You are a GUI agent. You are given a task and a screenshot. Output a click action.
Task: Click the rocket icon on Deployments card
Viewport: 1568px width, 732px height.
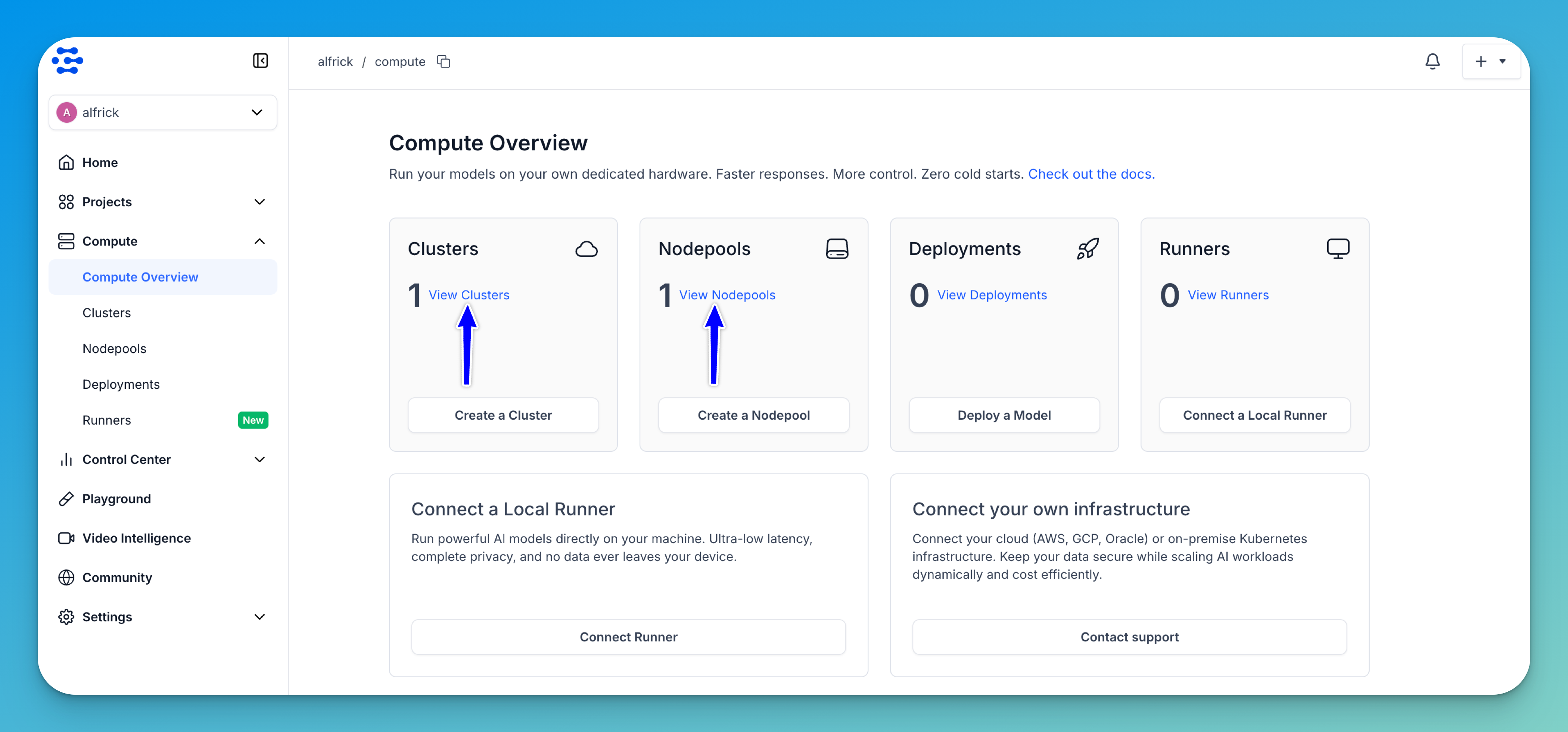(1087, 249)
